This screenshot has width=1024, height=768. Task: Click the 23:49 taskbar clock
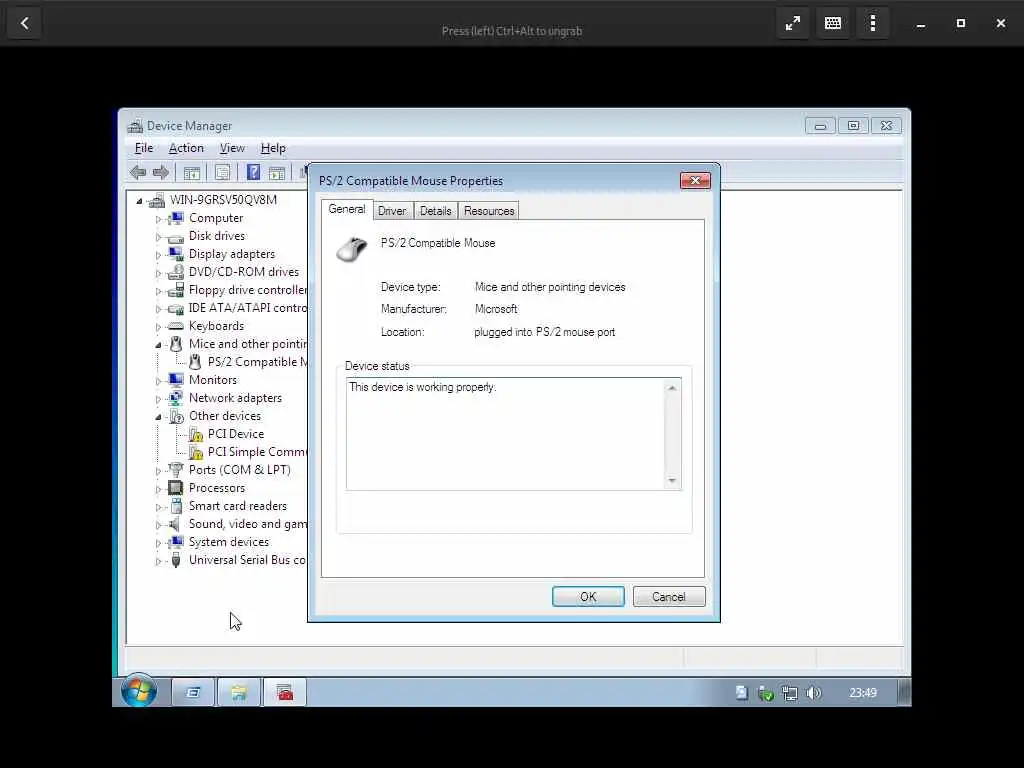863,693
